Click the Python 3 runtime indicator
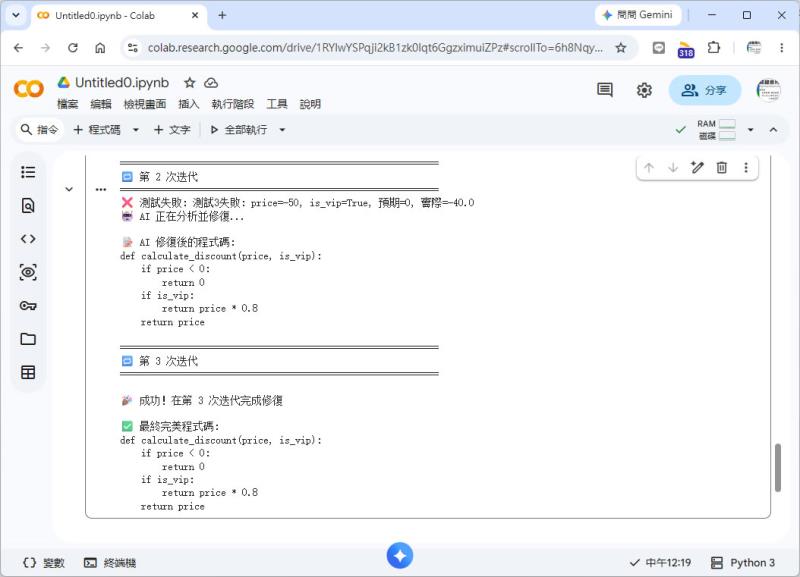The height and width of the screenshot is (577, 800). point(743,563)
